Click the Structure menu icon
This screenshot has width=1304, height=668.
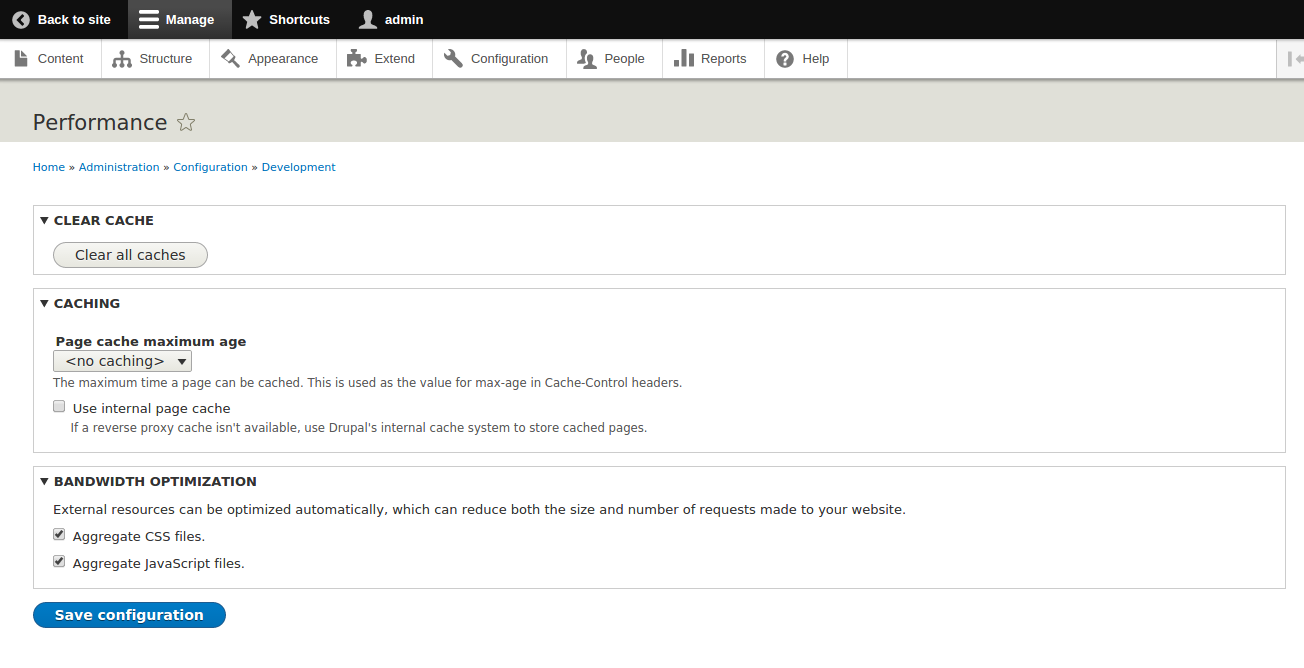[122, 58]
